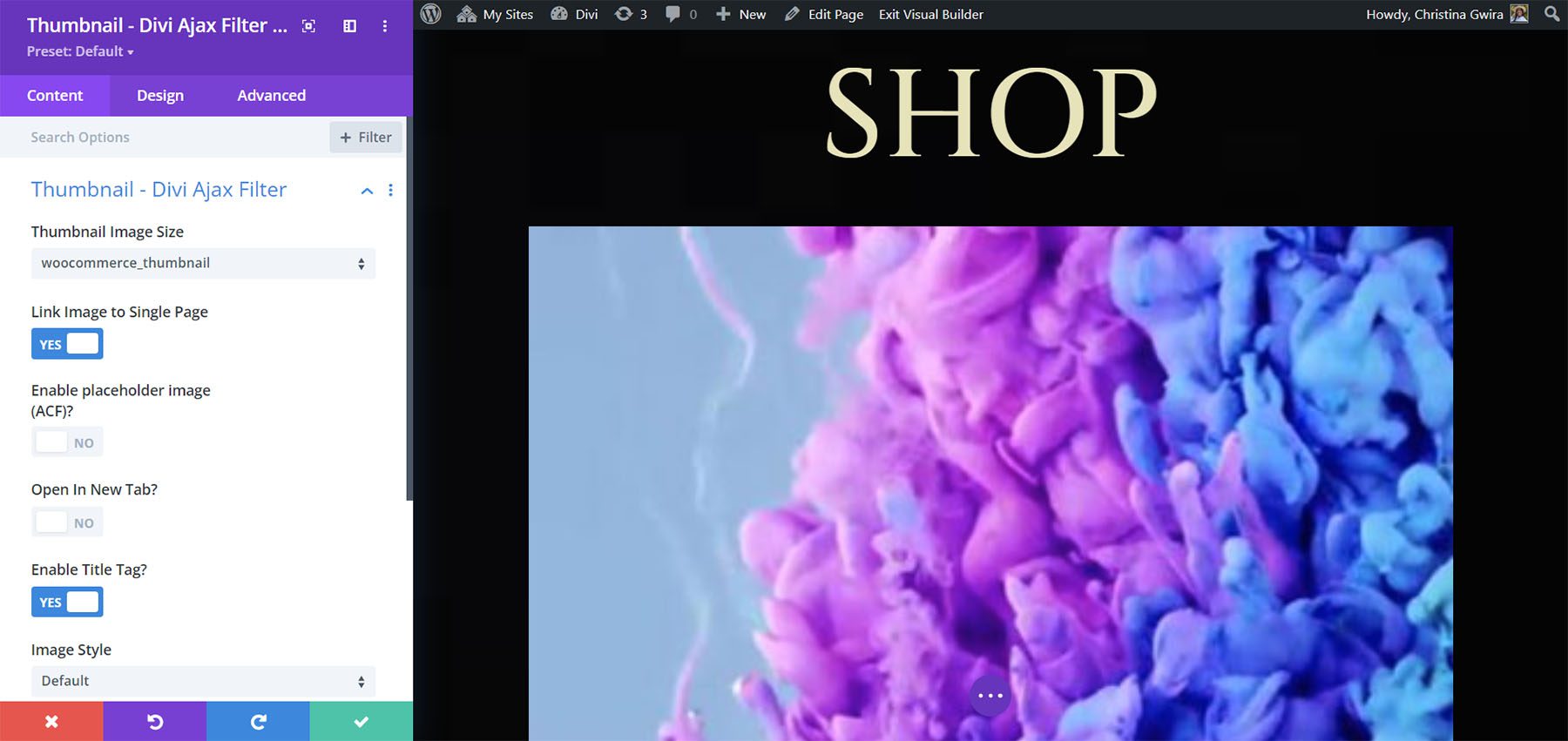The width and height of the screenshot is (1568, 741).
Task: Turn on Open In New Tab
Action: click(67, 522)
